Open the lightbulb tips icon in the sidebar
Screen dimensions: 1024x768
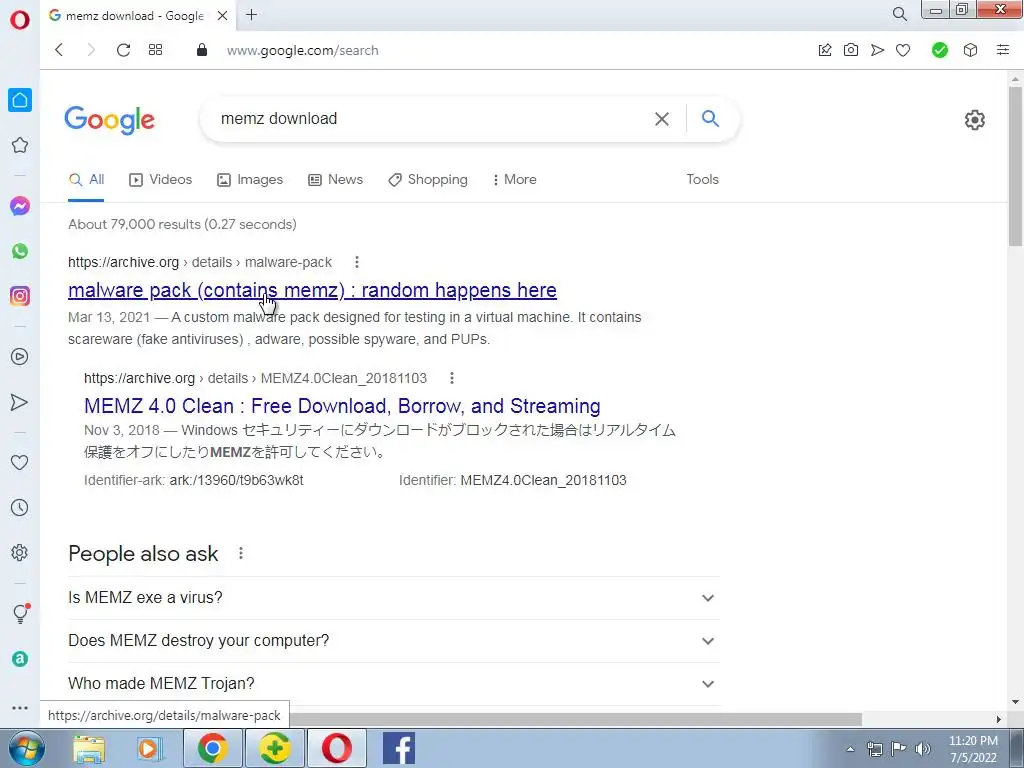tap(20, 613)
